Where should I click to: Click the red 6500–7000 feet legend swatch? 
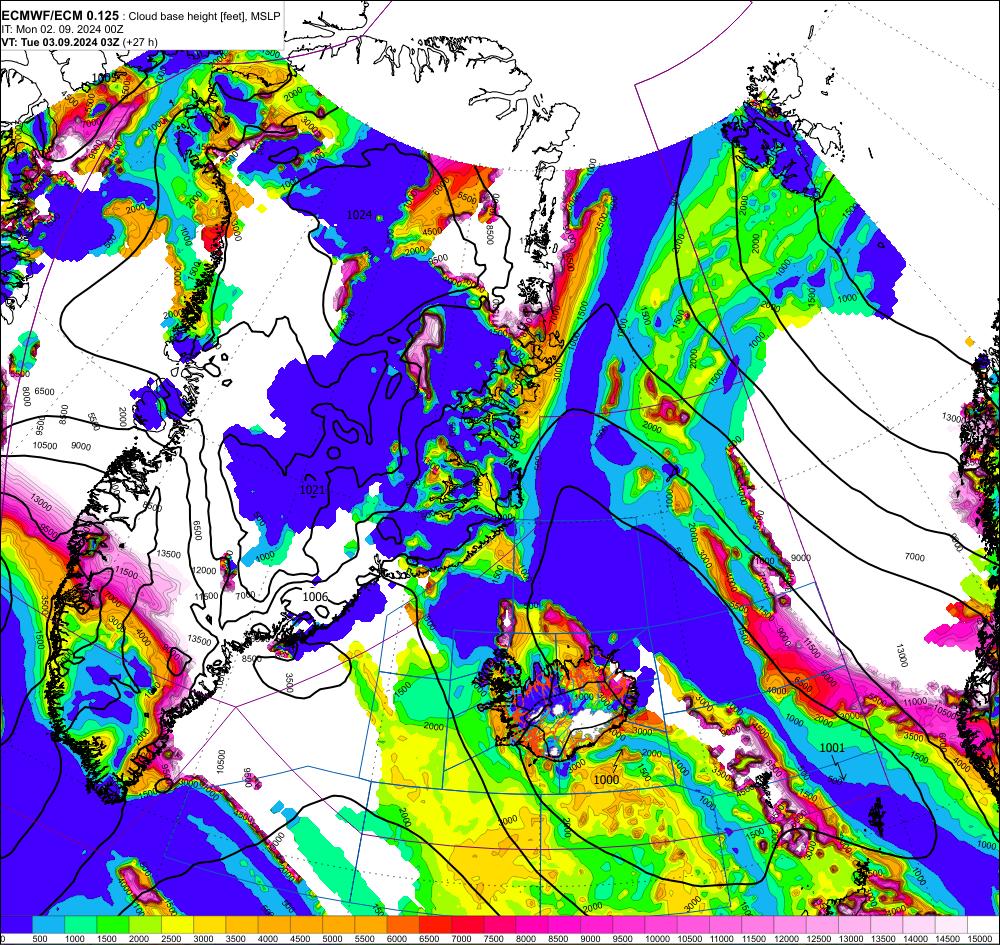point(436,925)
